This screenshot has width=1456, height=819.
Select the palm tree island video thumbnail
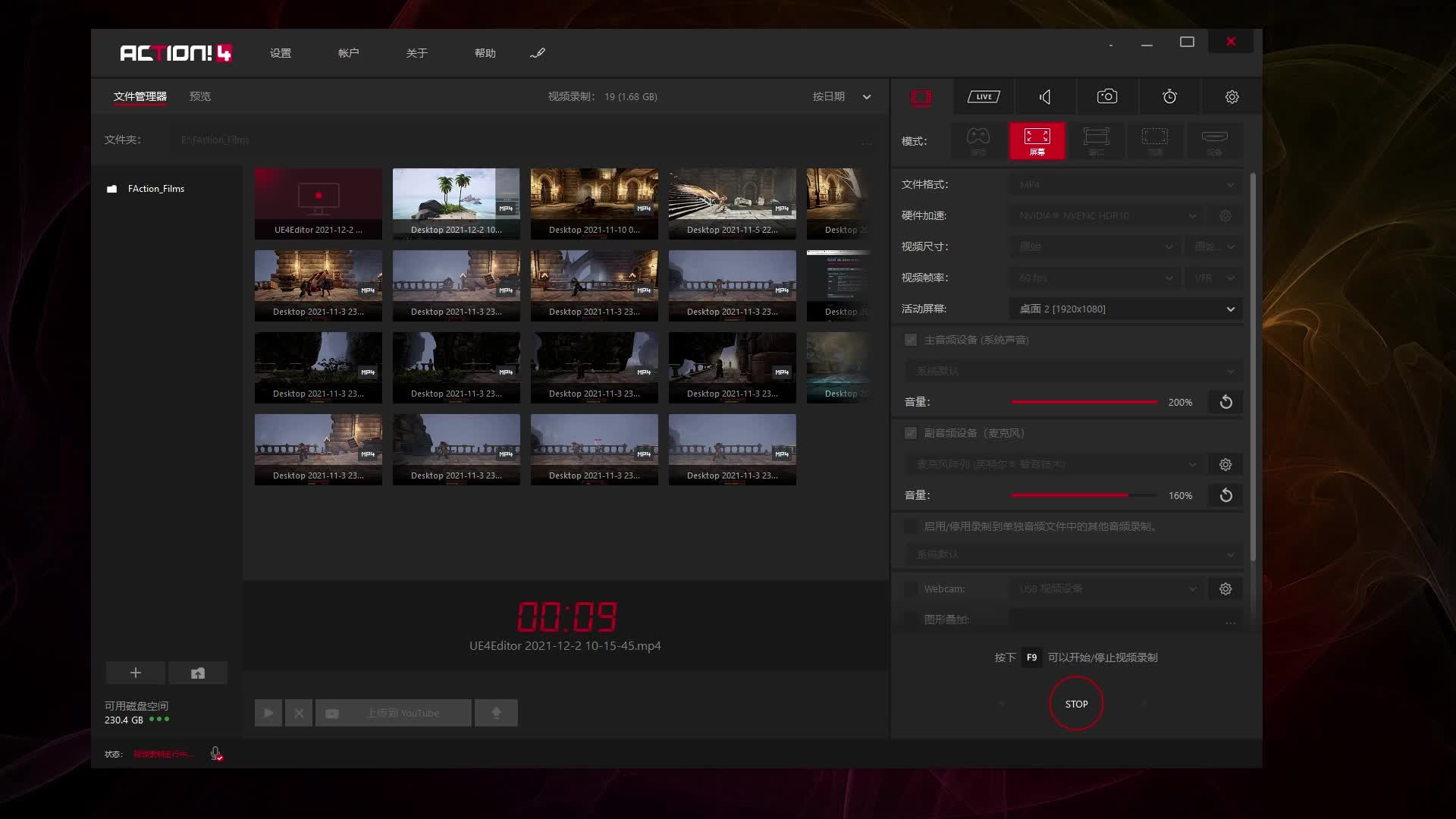[x=456, y=196]
